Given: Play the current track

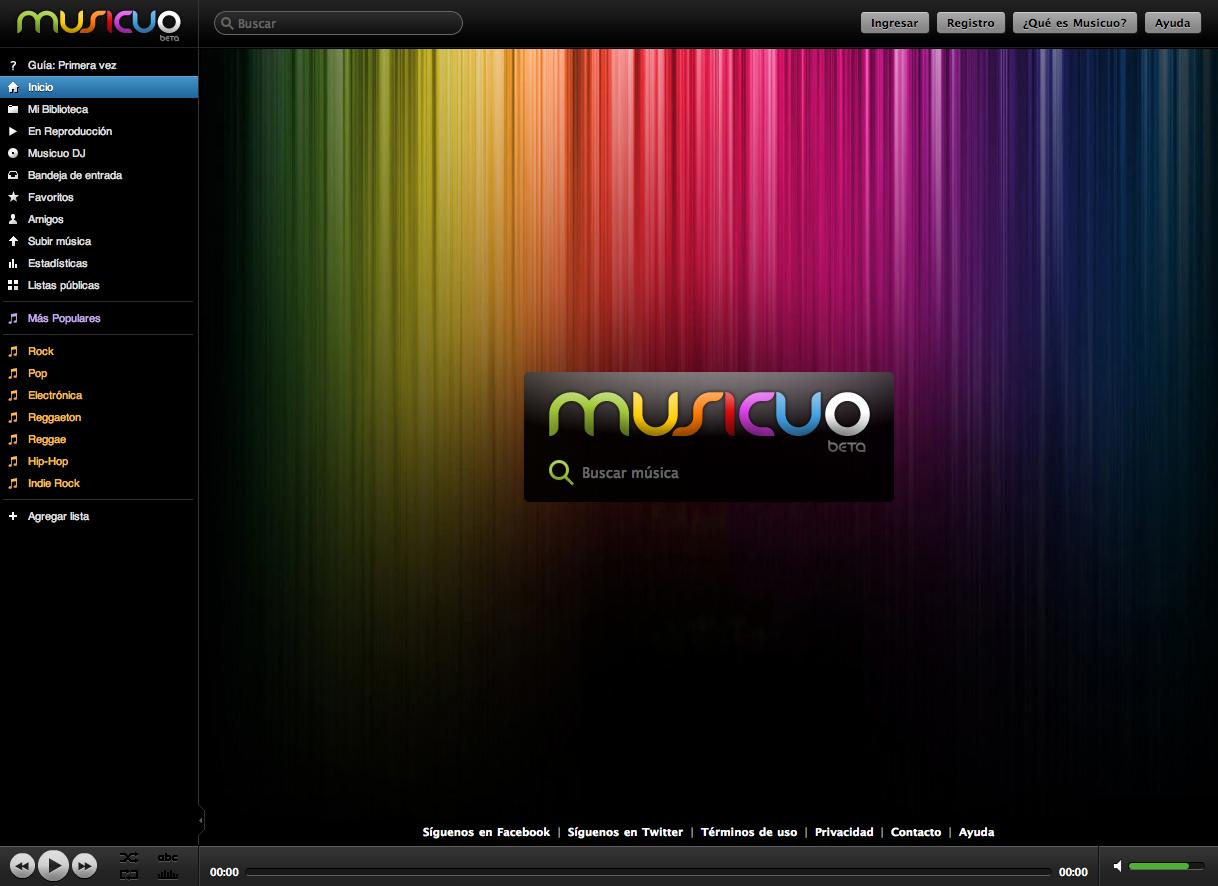Looking at the screenshot, I should [x=54, y=865].
